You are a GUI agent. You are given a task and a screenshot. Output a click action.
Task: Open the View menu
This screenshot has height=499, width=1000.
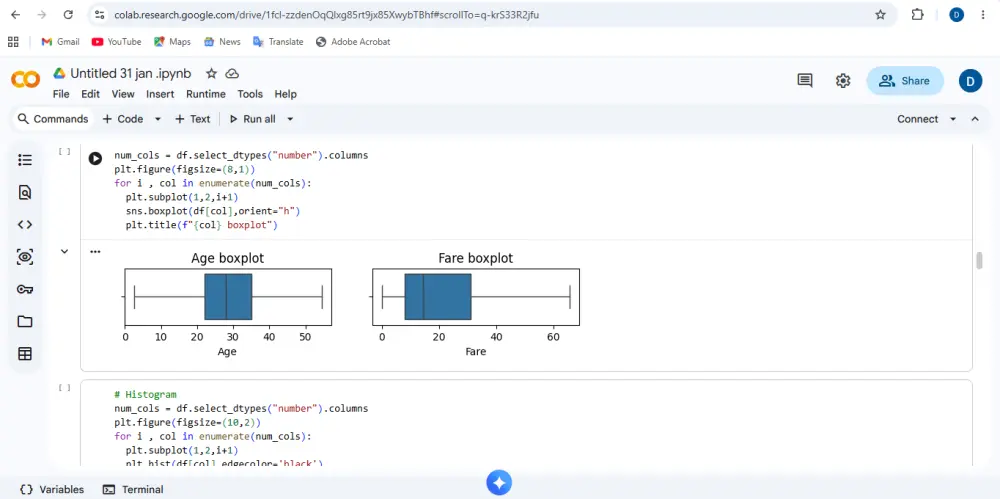tap(123, 94)
